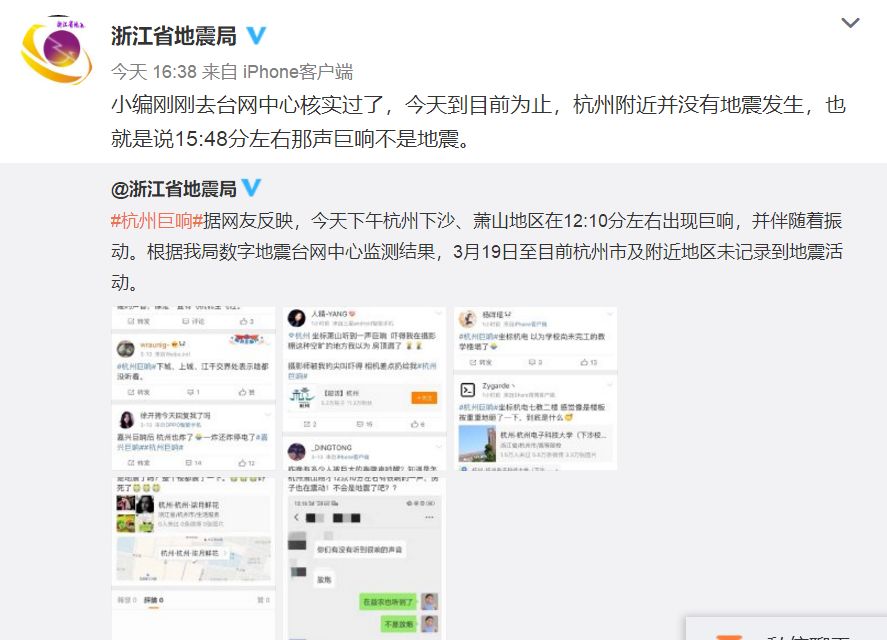
Task: Click the orange chat icon in bottom panel
Action: pos(729,637)
